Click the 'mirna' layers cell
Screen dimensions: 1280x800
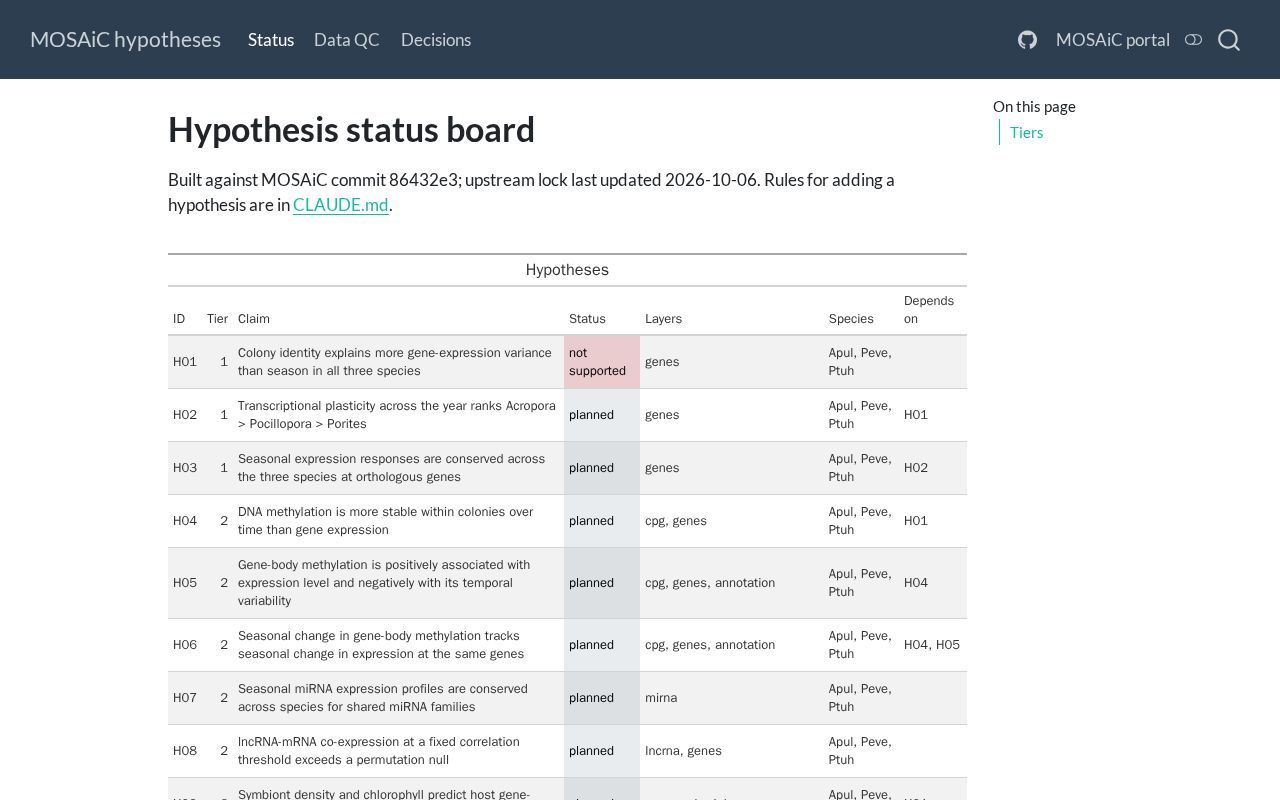pyautogui.click(x=732, y=698)
